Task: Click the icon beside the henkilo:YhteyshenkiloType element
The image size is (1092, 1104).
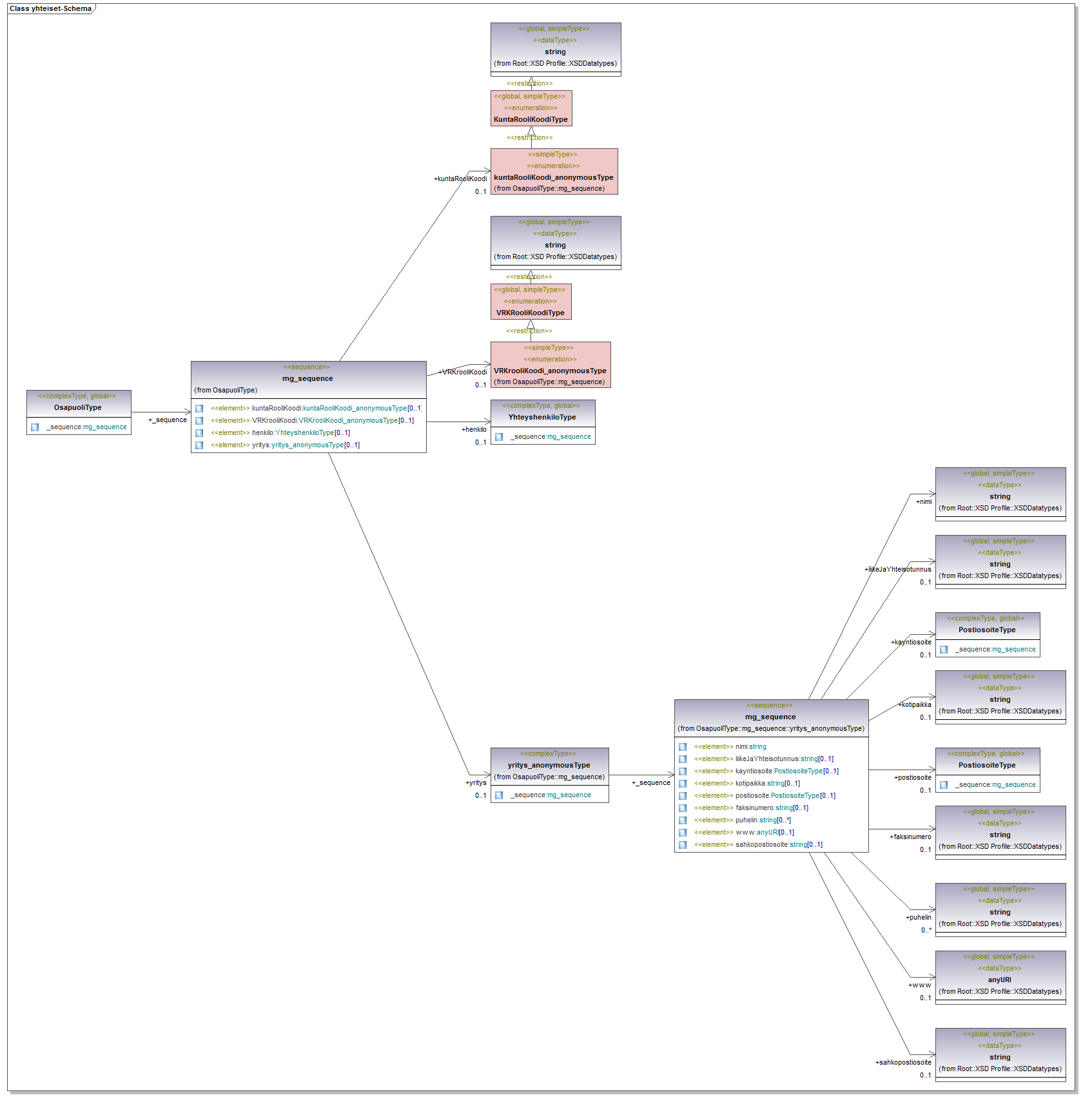Action: (199, 433)
